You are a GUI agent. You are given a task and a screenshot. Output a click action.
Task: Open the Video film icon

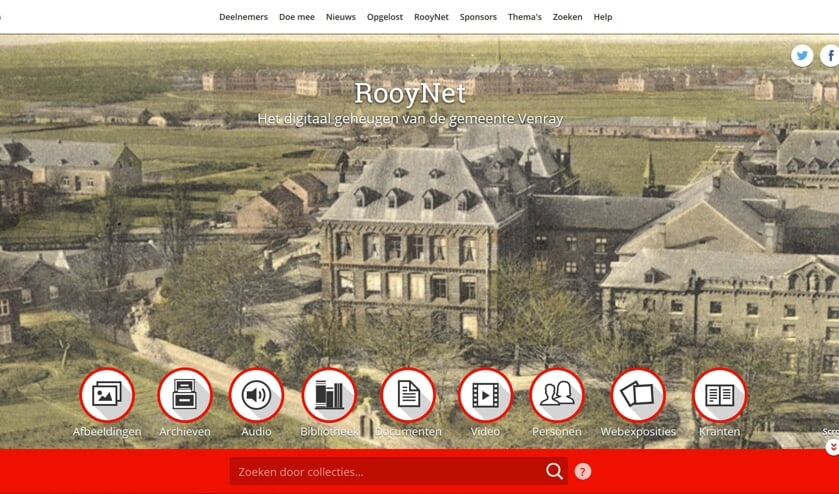[x=485, y=396]
